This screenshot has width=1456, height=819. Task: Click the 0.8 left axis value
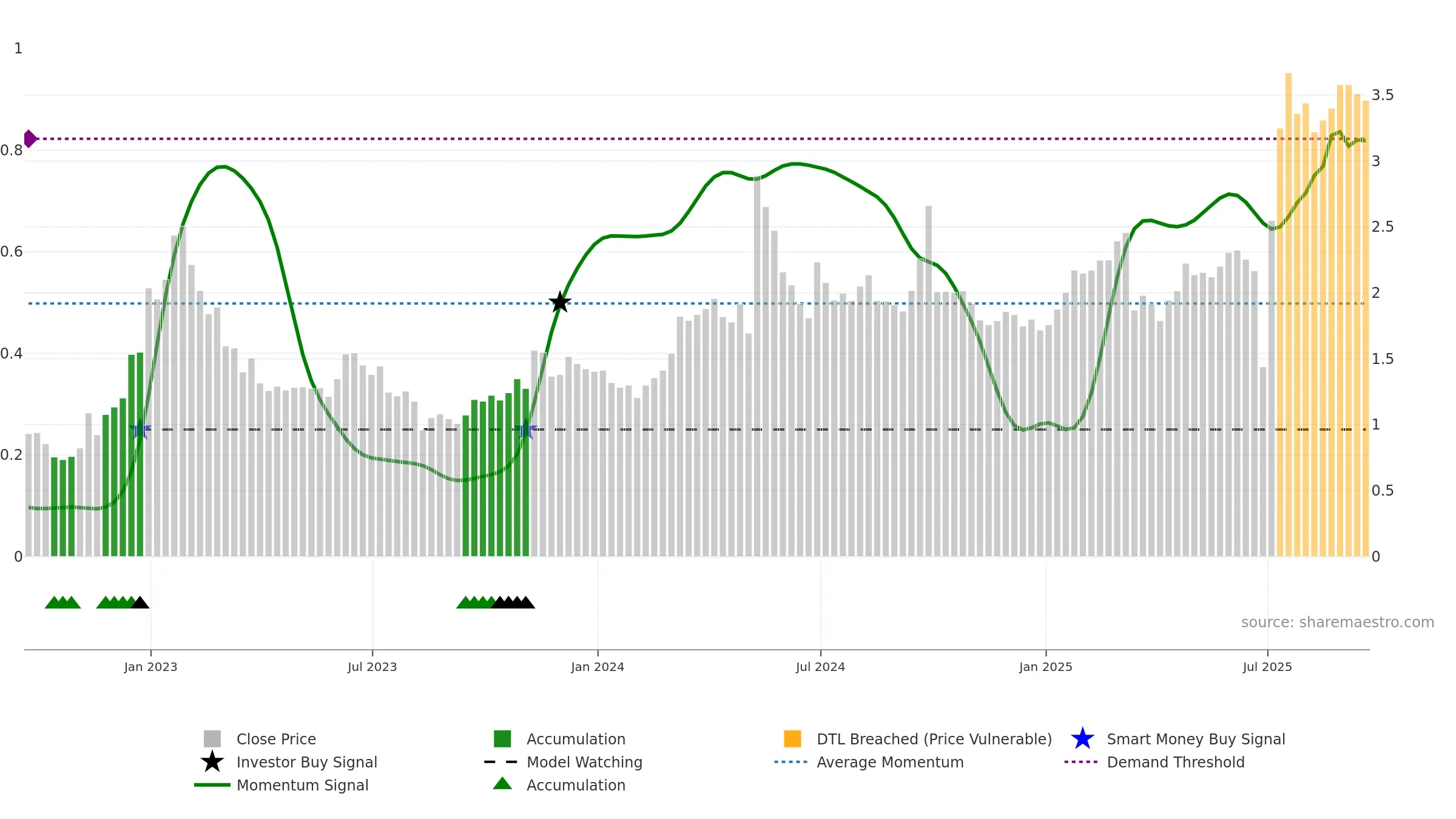tap(12, 150)
